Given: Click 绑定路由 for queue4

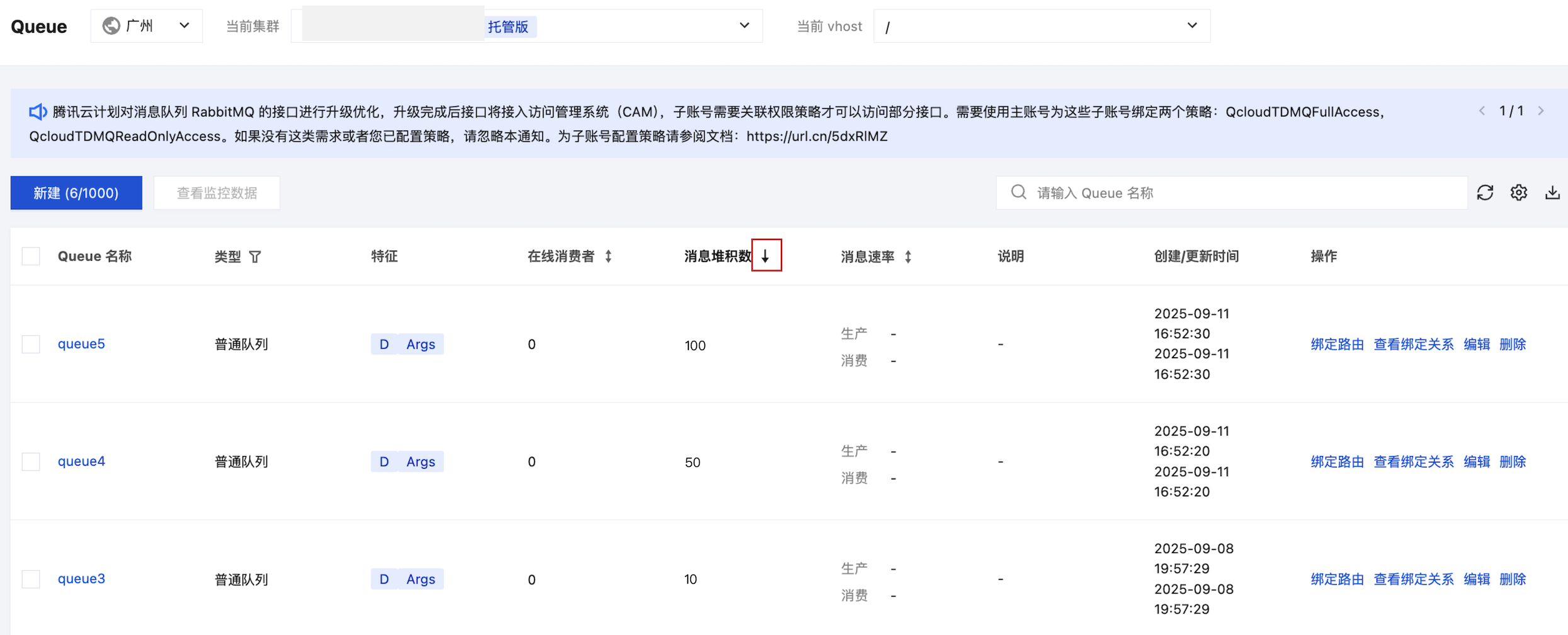Looking at the screenshot, I should [1337, 462].
